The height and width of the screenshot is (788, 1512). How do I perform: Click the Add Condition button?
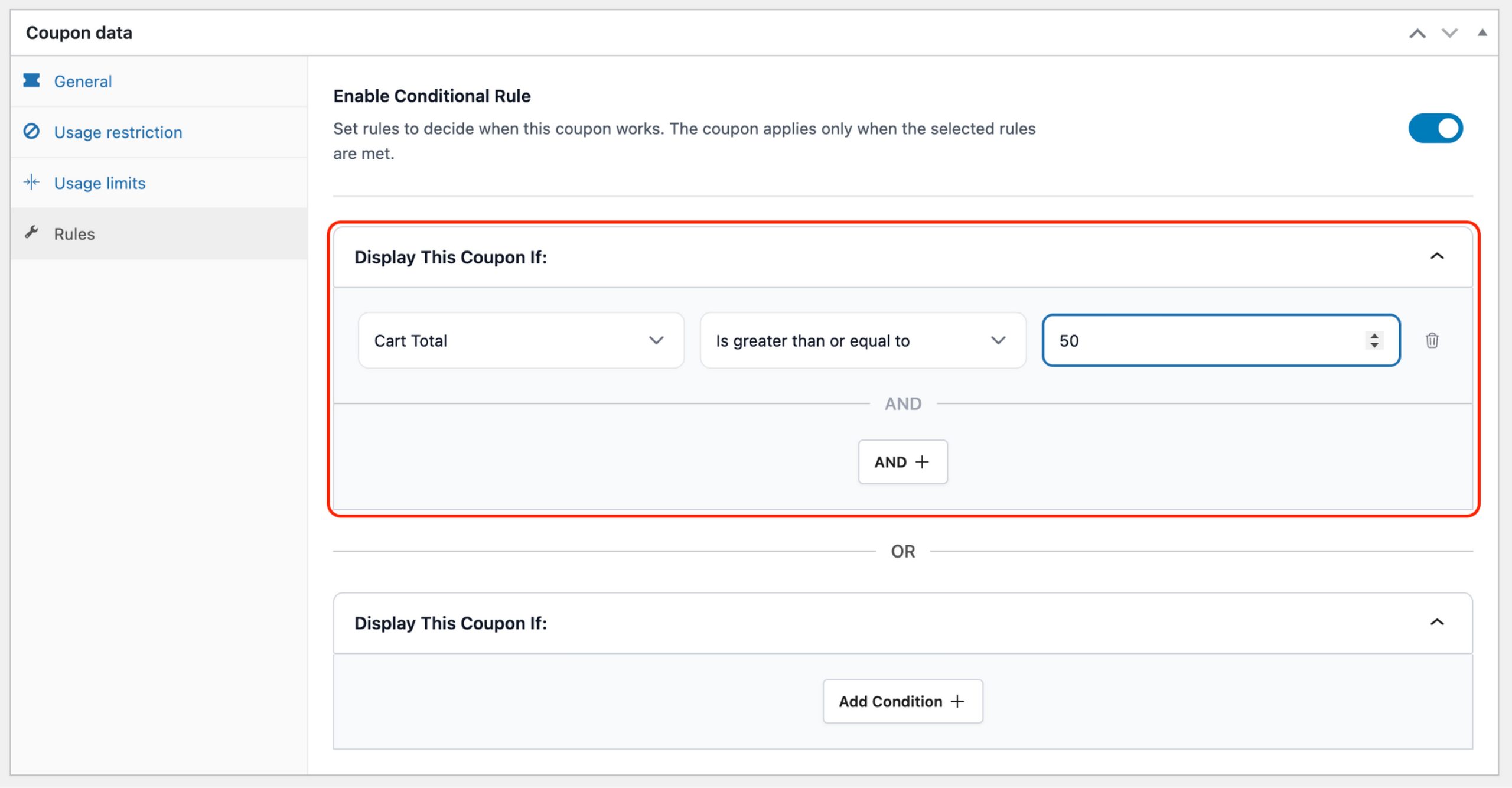click(902, 701)
